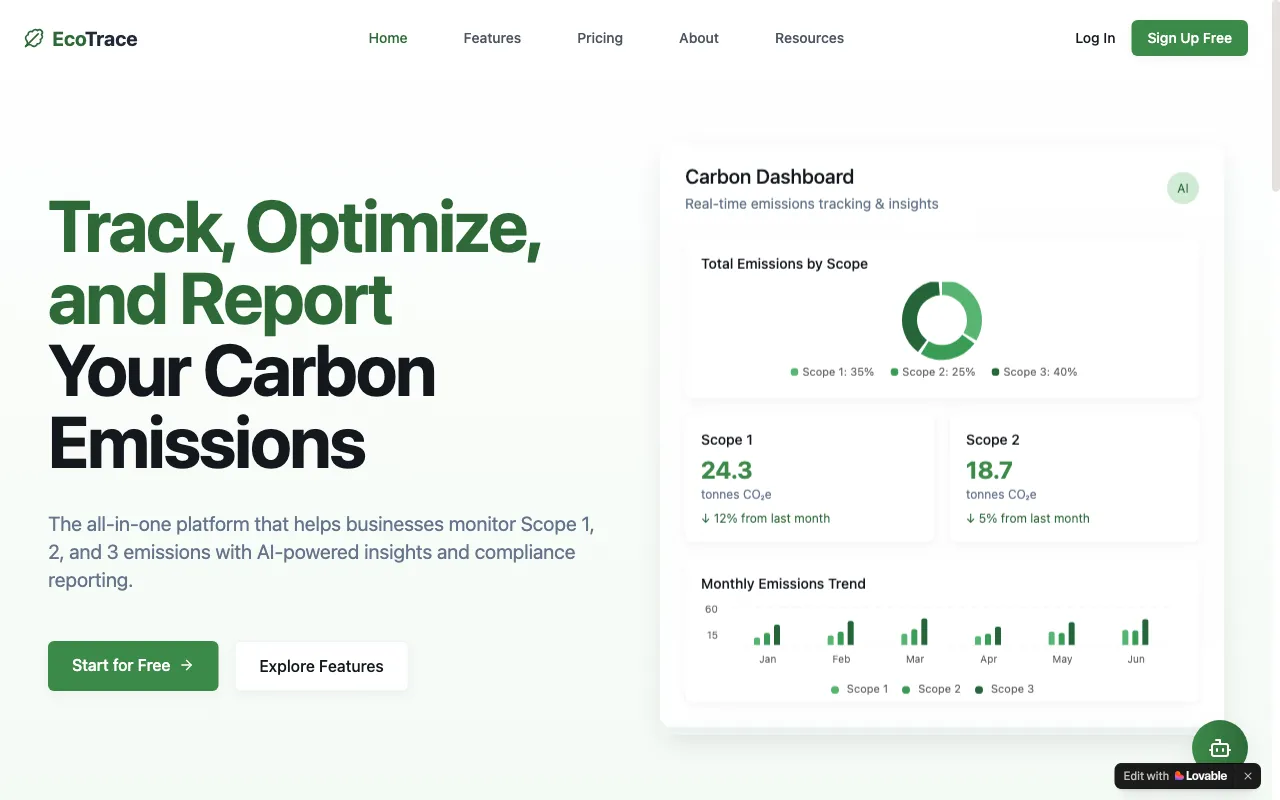The image size is (1280, 800).
Task: Click the Edit with Lovable badge
Action: (1187, 776)
